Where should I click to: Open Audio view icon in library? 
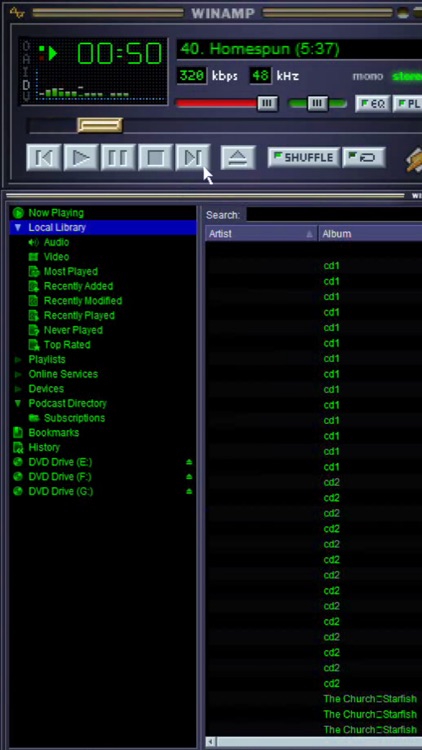click(33, 243)
